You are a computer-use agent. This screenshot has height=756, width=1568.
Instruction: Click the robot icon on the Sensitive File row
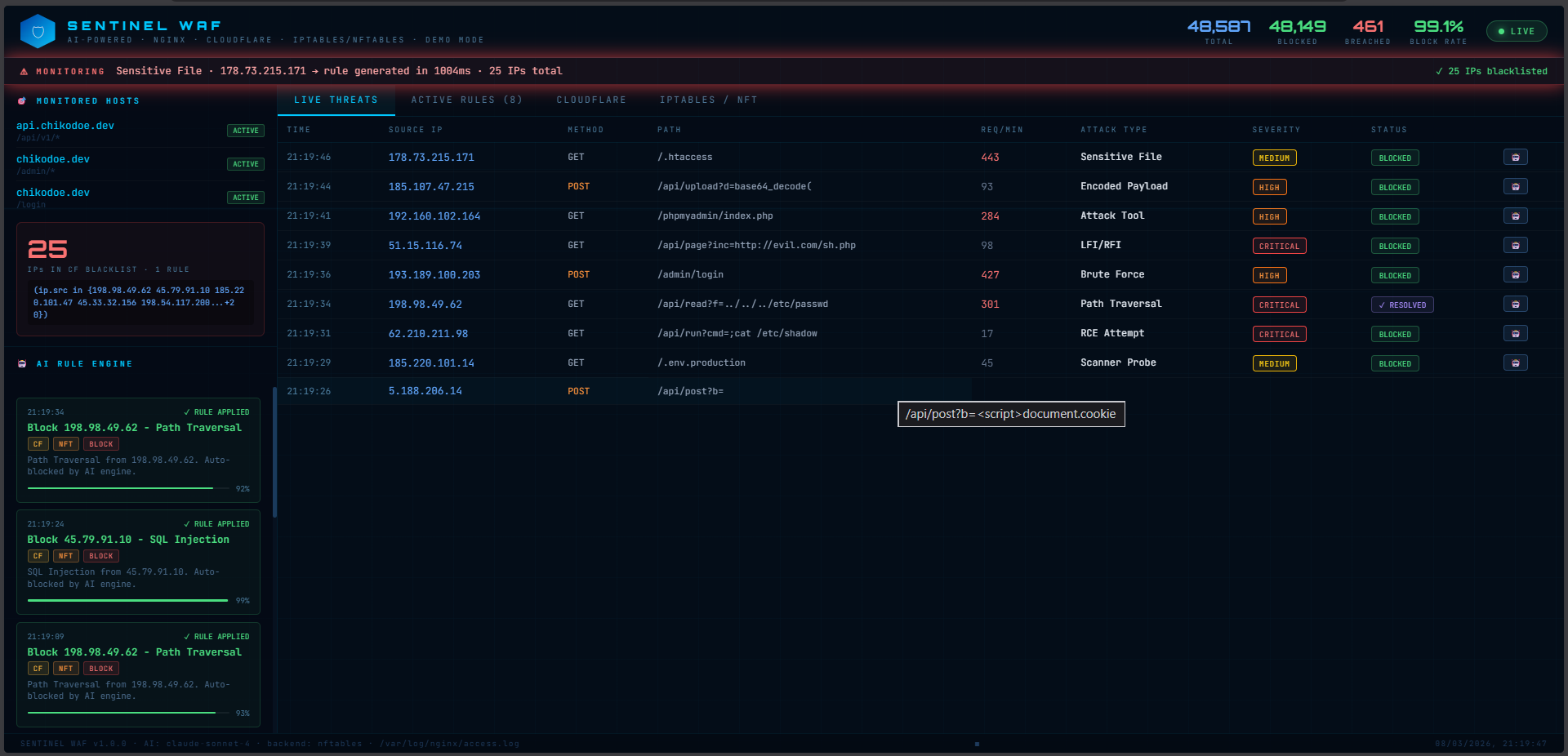pos(1516,158)
